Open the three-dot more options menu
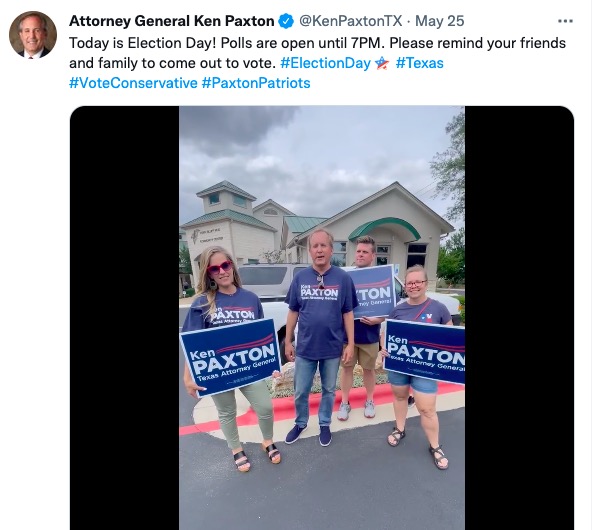592x530 pixels. [565, 21]
